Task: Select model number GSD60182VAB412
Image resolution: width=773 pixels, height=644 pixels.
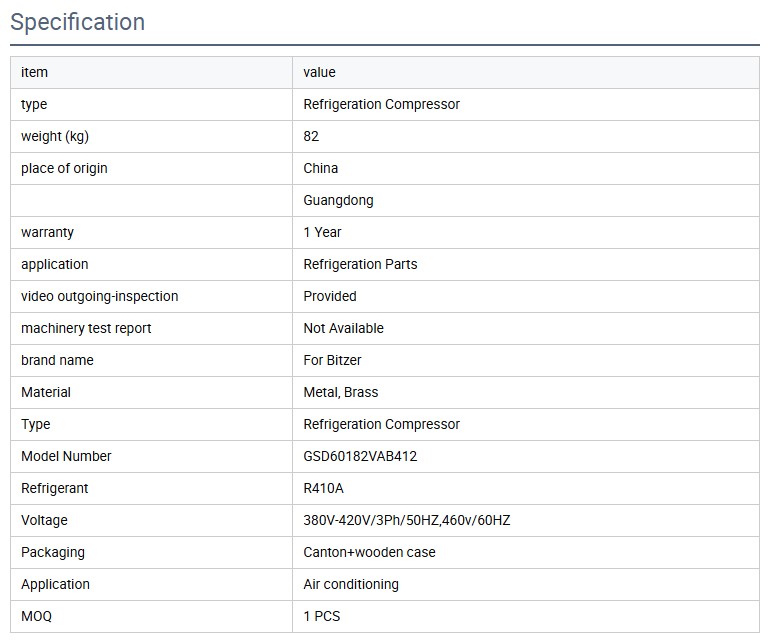Action: [x=360, y=456]
